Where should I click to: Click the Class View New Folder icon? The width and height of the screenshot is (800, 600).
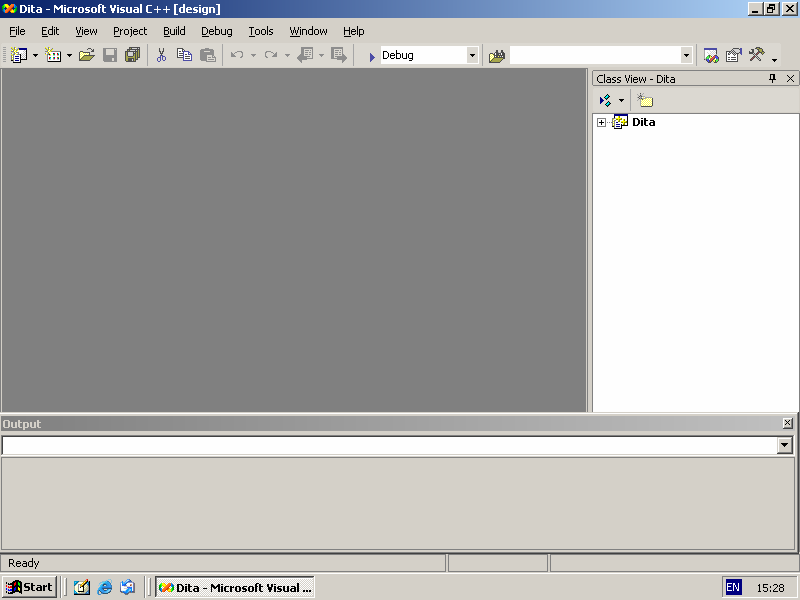[645, 101]
